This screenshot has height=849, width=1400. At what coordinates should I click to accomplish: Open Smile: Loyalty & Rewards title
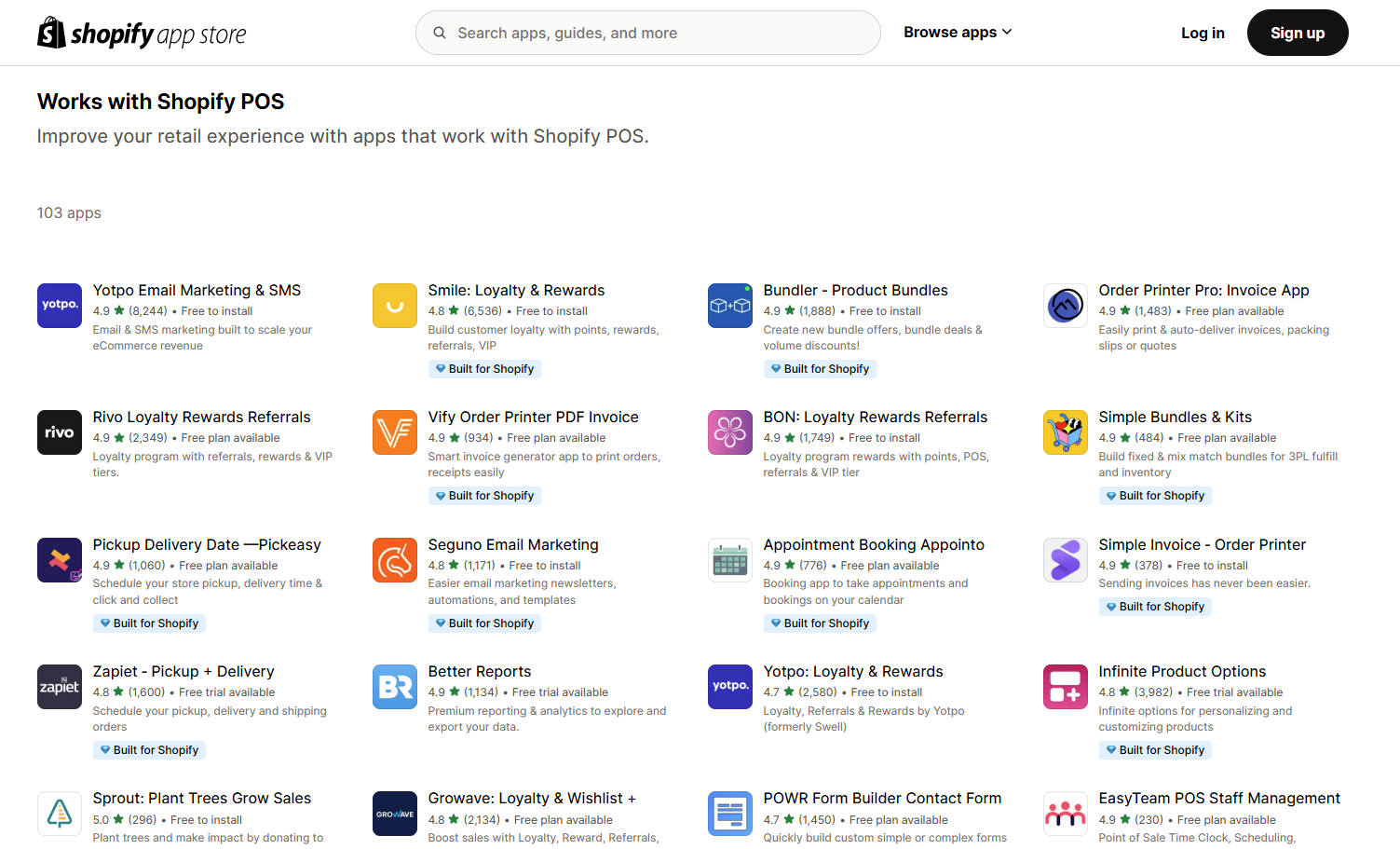tap(516, 290)
